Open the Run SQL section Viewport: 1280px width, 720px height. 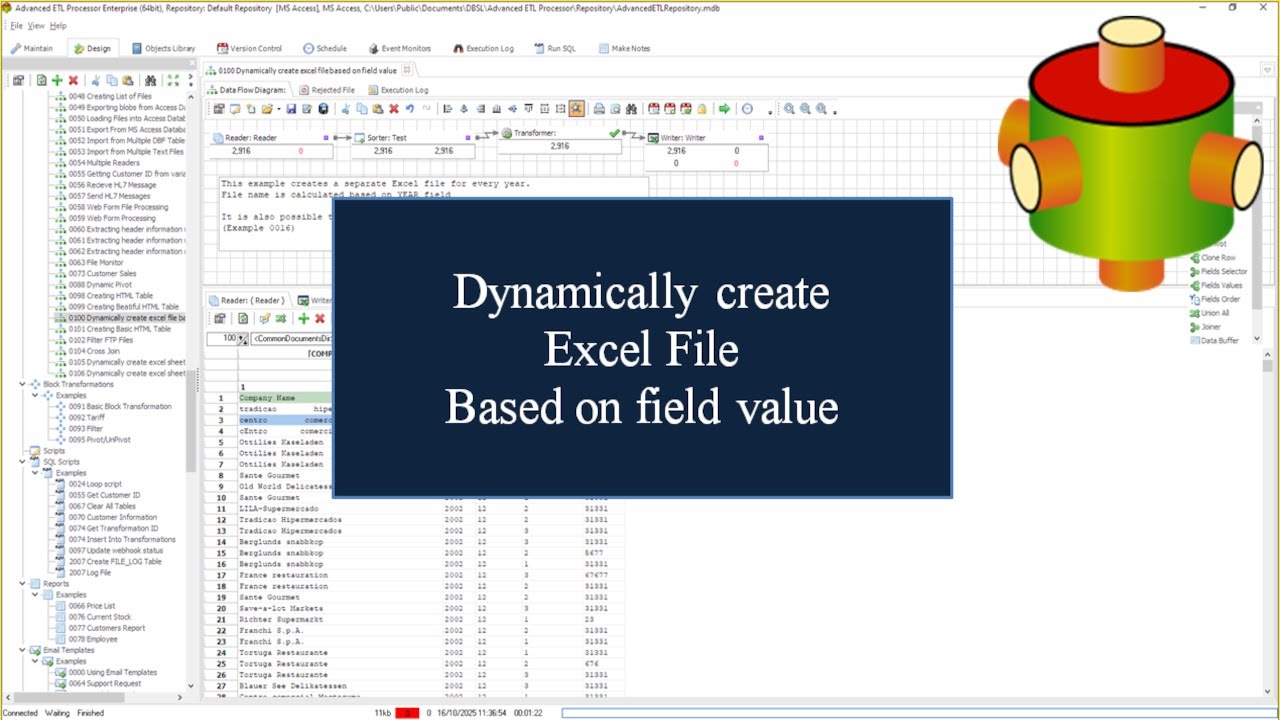(x=554, y=48)
